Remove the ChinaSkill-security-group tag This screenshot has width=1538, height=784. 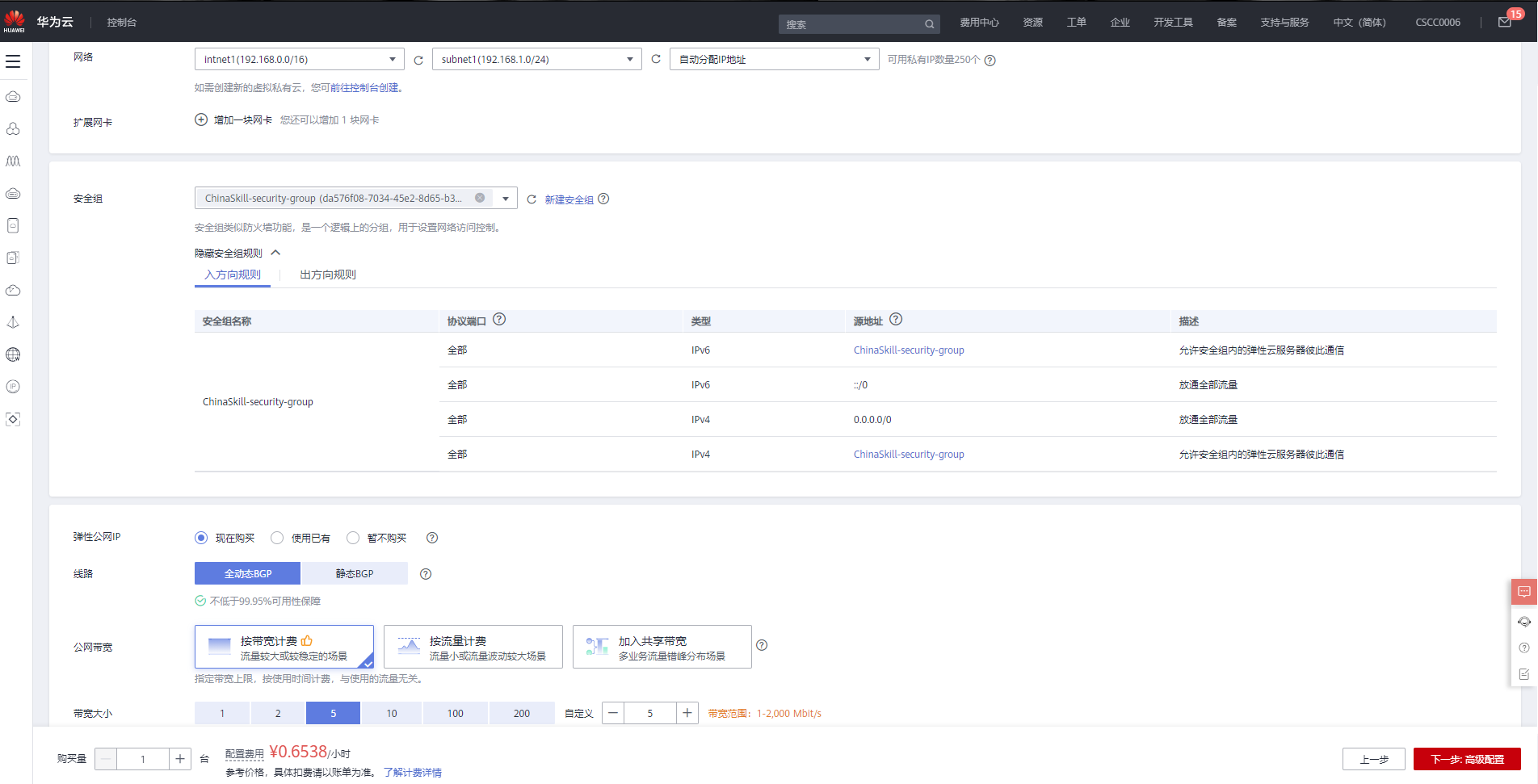(480, 198)
